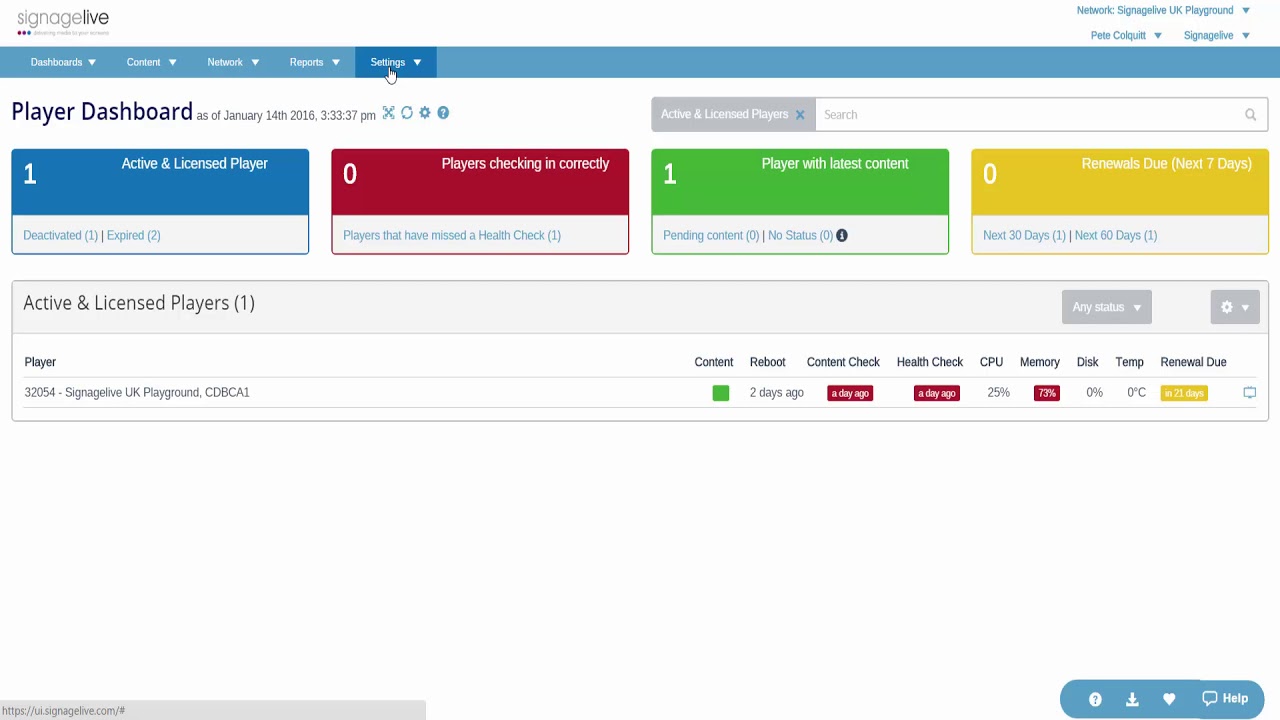This screenshot has height=720, width=1280.
Task: Open the Next 30 Days (1) link
Action: click(x=1024, y=235)
